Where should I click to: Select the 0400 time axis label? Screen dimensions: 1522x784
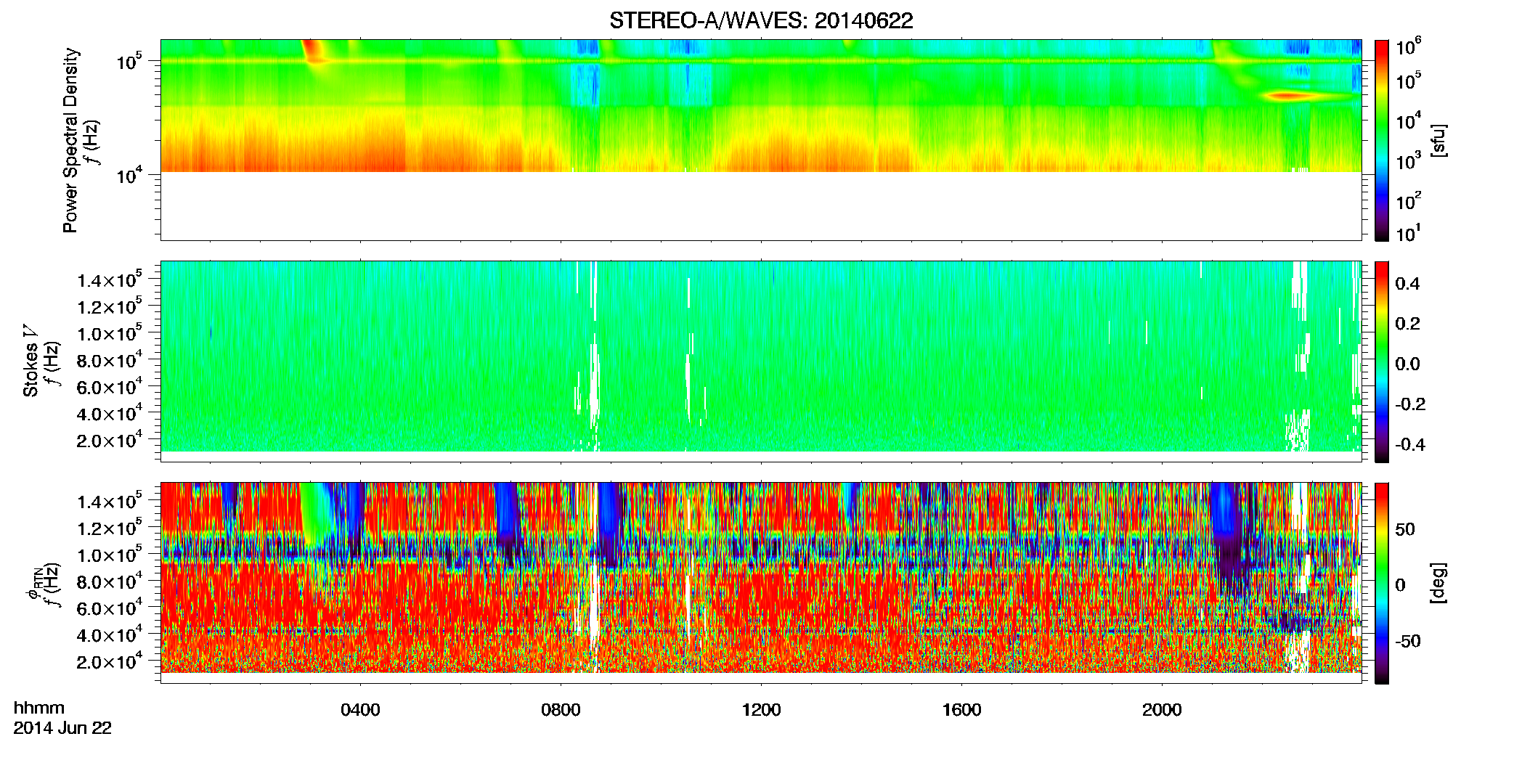(x=360, y=710)
